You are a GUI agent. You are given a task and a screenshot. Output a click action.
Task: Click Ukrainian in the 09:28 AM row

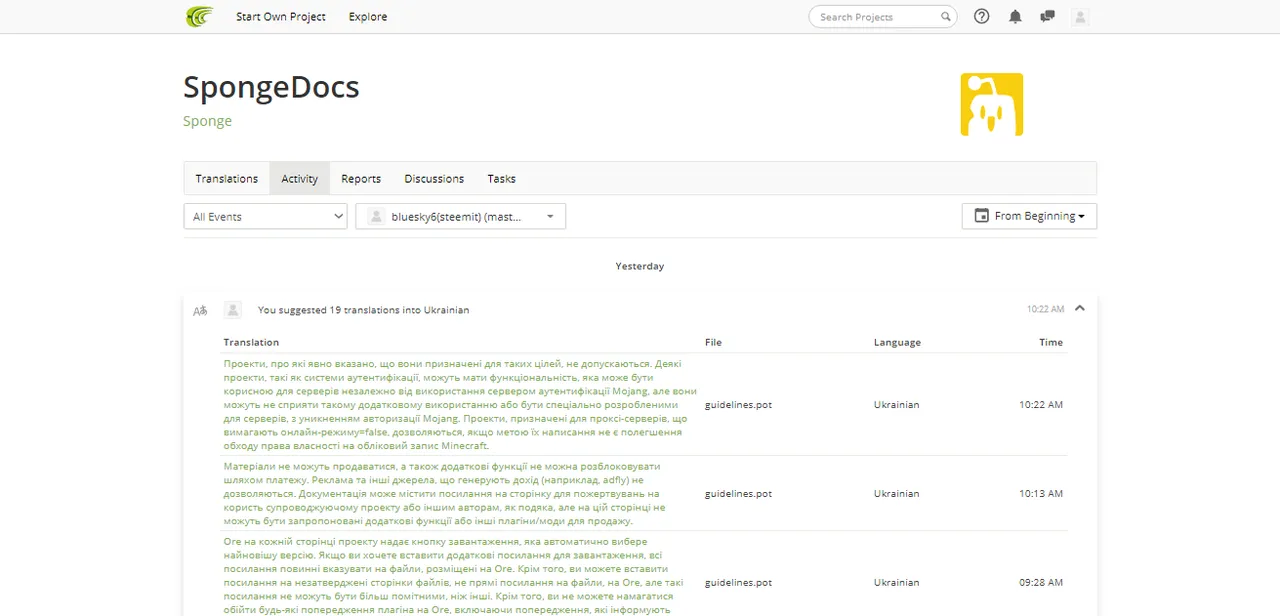tap(896, 582)
